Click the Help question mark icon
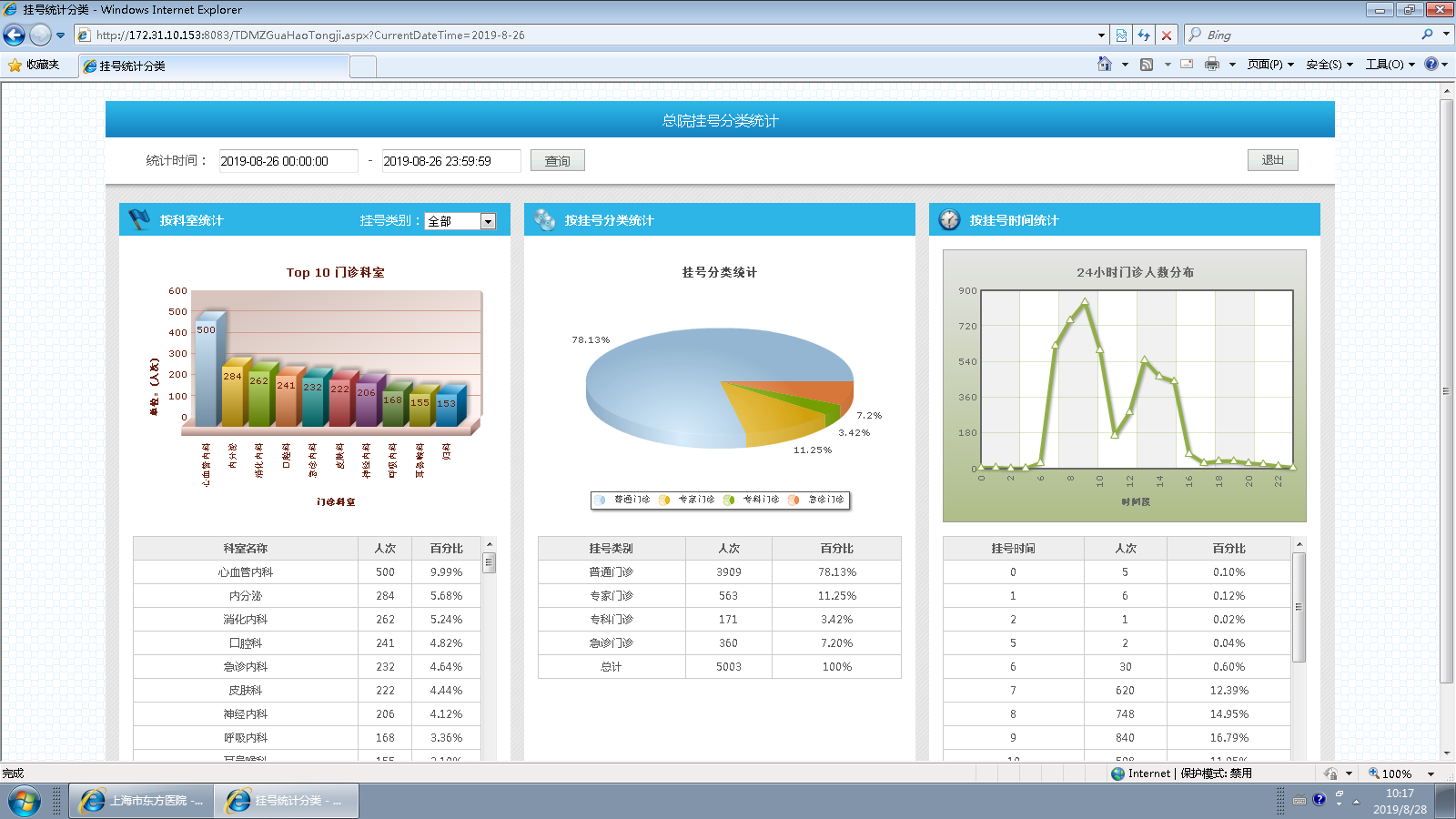This screenshot has width=1456, height=819. coord(1431,64)
